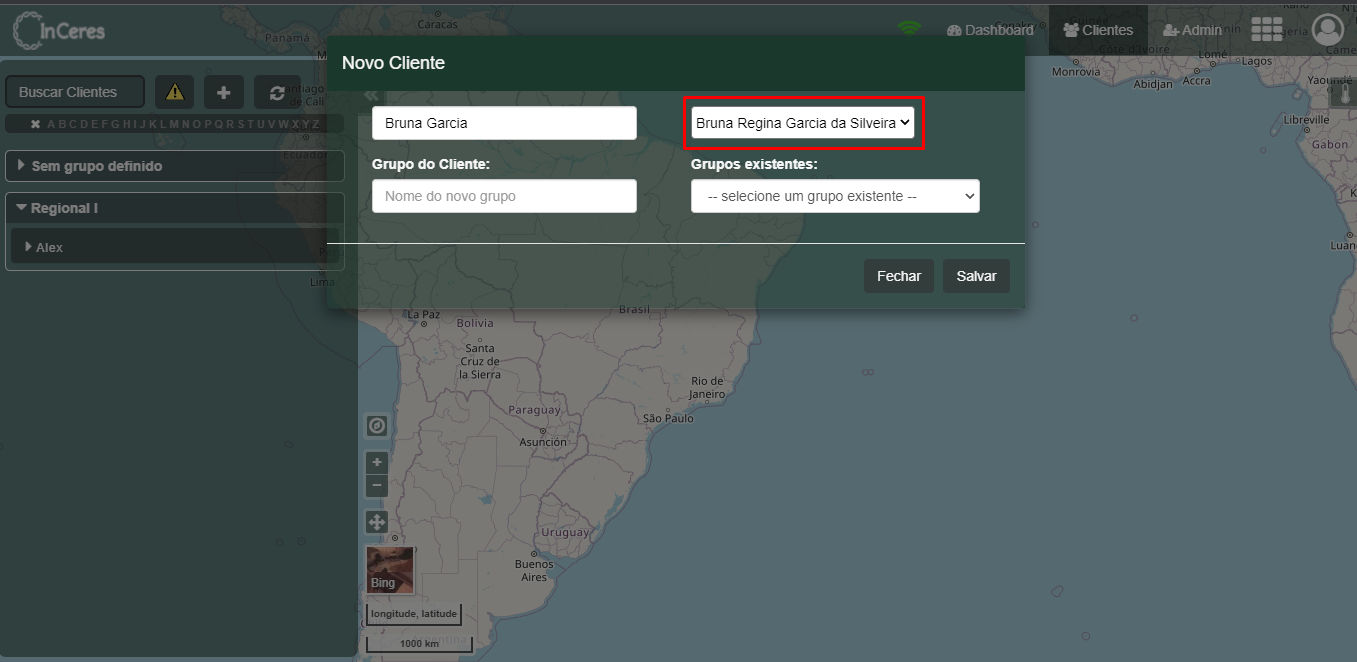1357x662 pixels.
Task: Click the Grupo do Cliente label
Action: [431, 164]
